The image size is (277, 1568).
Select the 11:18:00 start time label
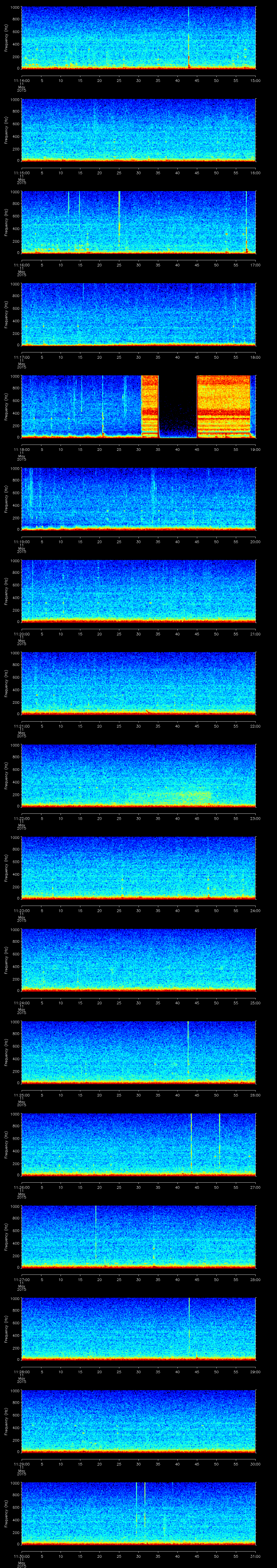21,449
